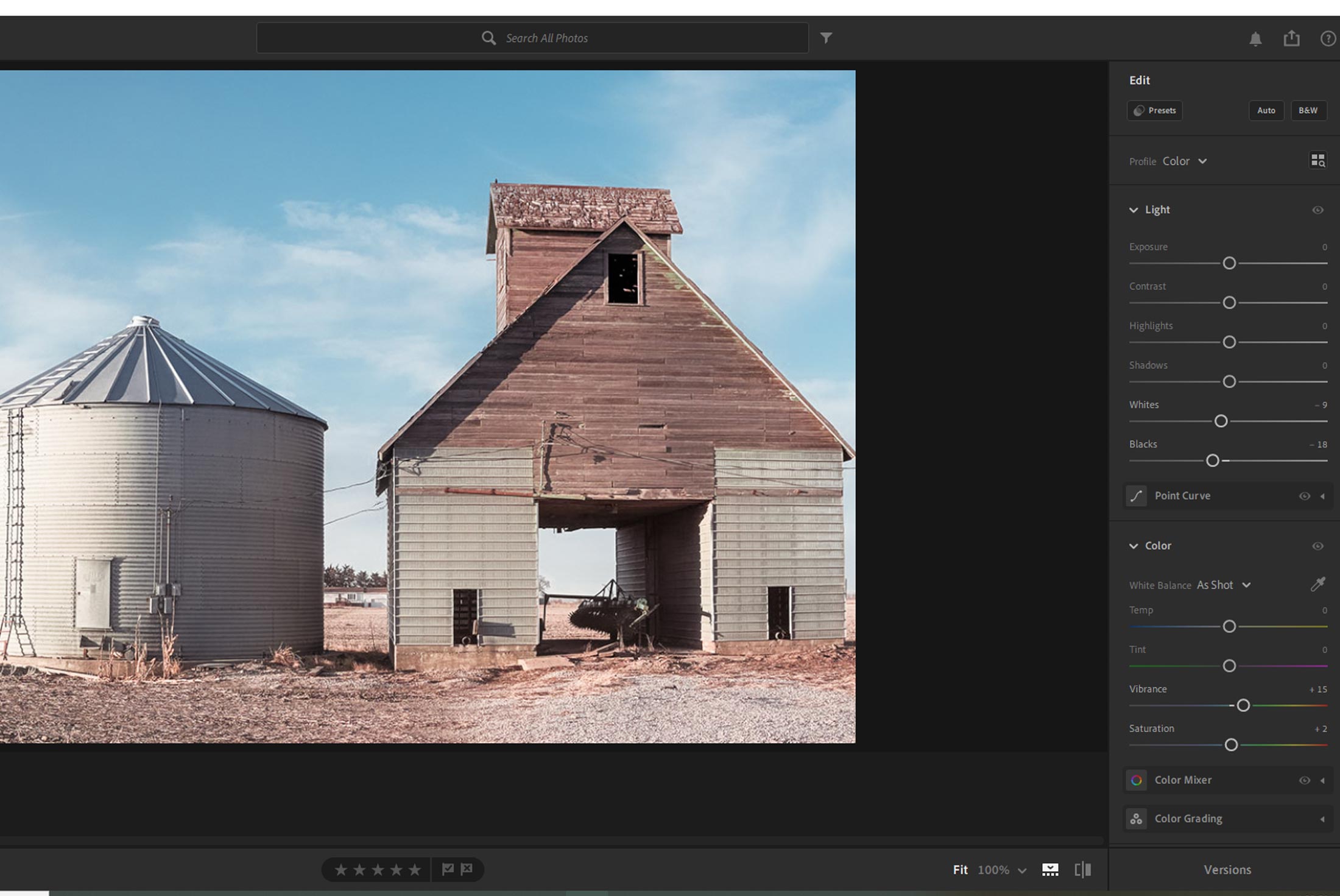1340x896 pixels.
Task: Open the share options icon
Action: pos(1292,38)
